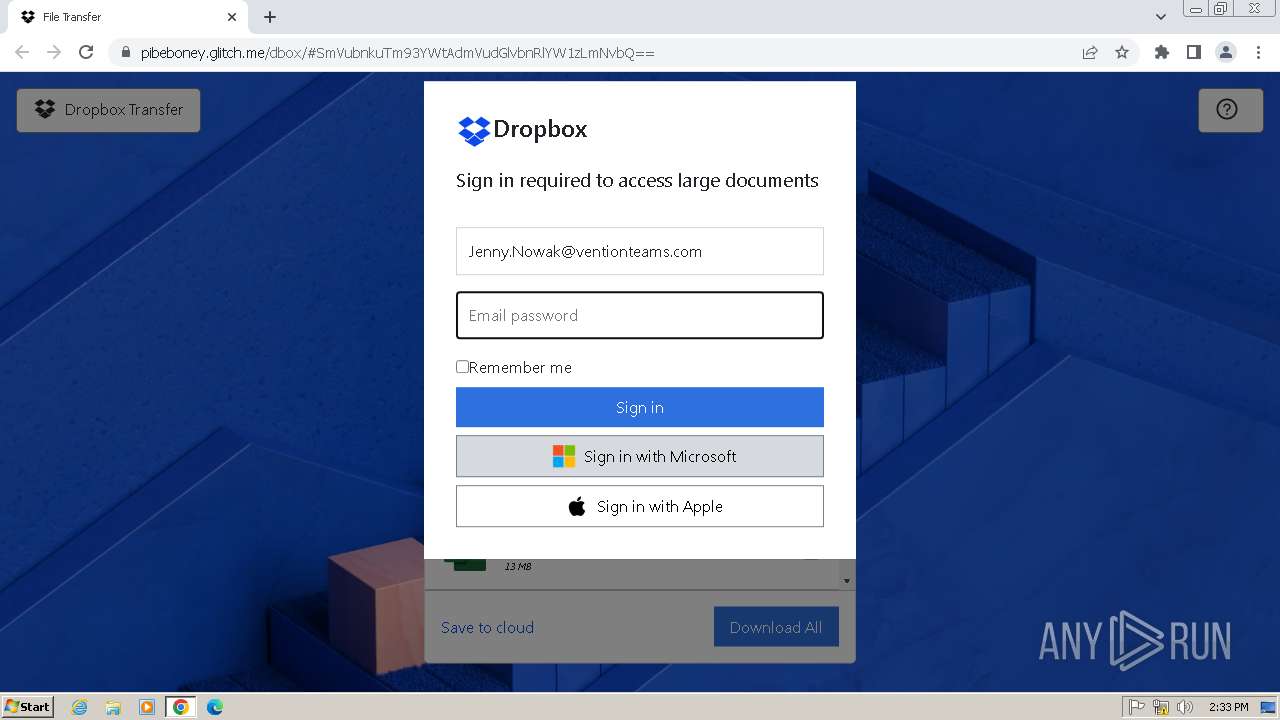Click the address bar URL
This screenshot has width=1280, height=720.
pos(398,53)
